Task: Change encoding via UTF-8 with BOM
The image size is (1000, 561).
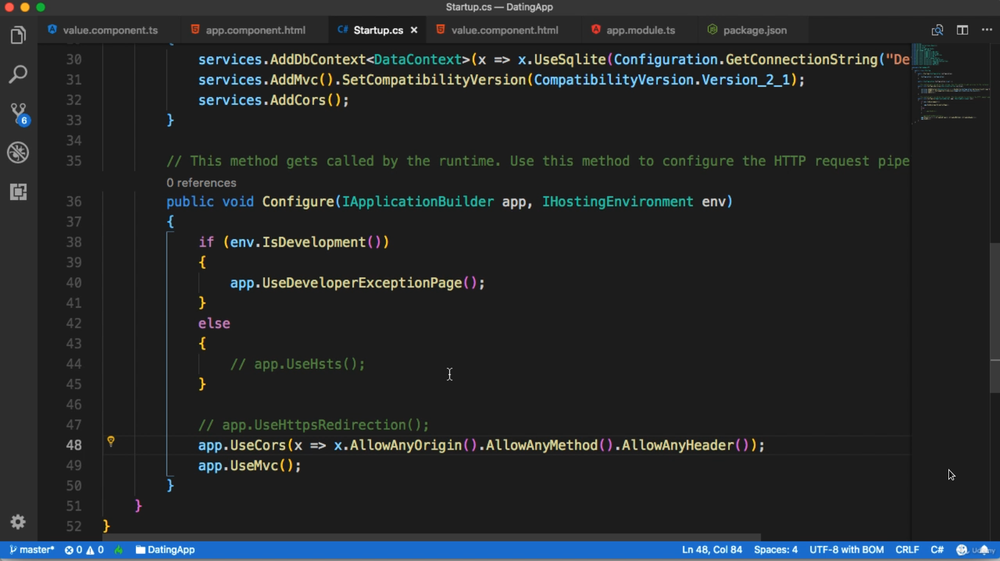Action: [x=846, y=550]
